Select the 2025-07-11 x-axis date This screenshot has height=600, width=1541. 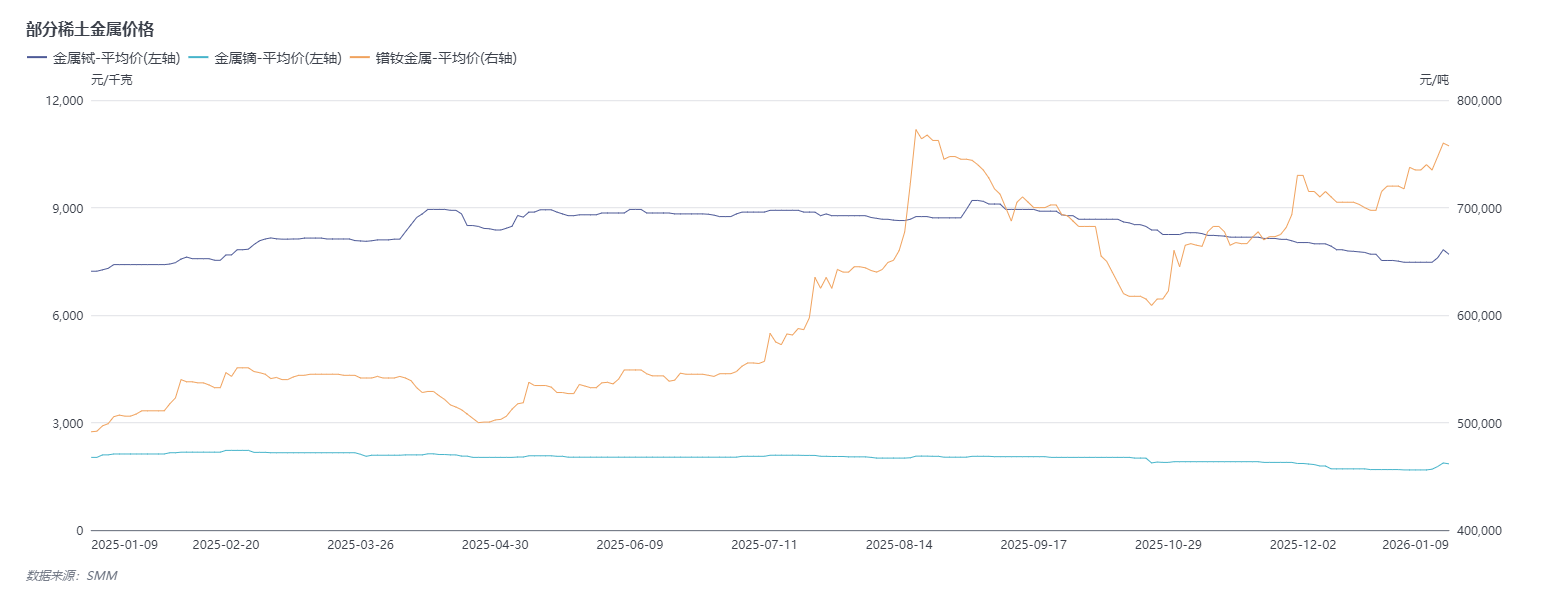click(x=765, y=545)
